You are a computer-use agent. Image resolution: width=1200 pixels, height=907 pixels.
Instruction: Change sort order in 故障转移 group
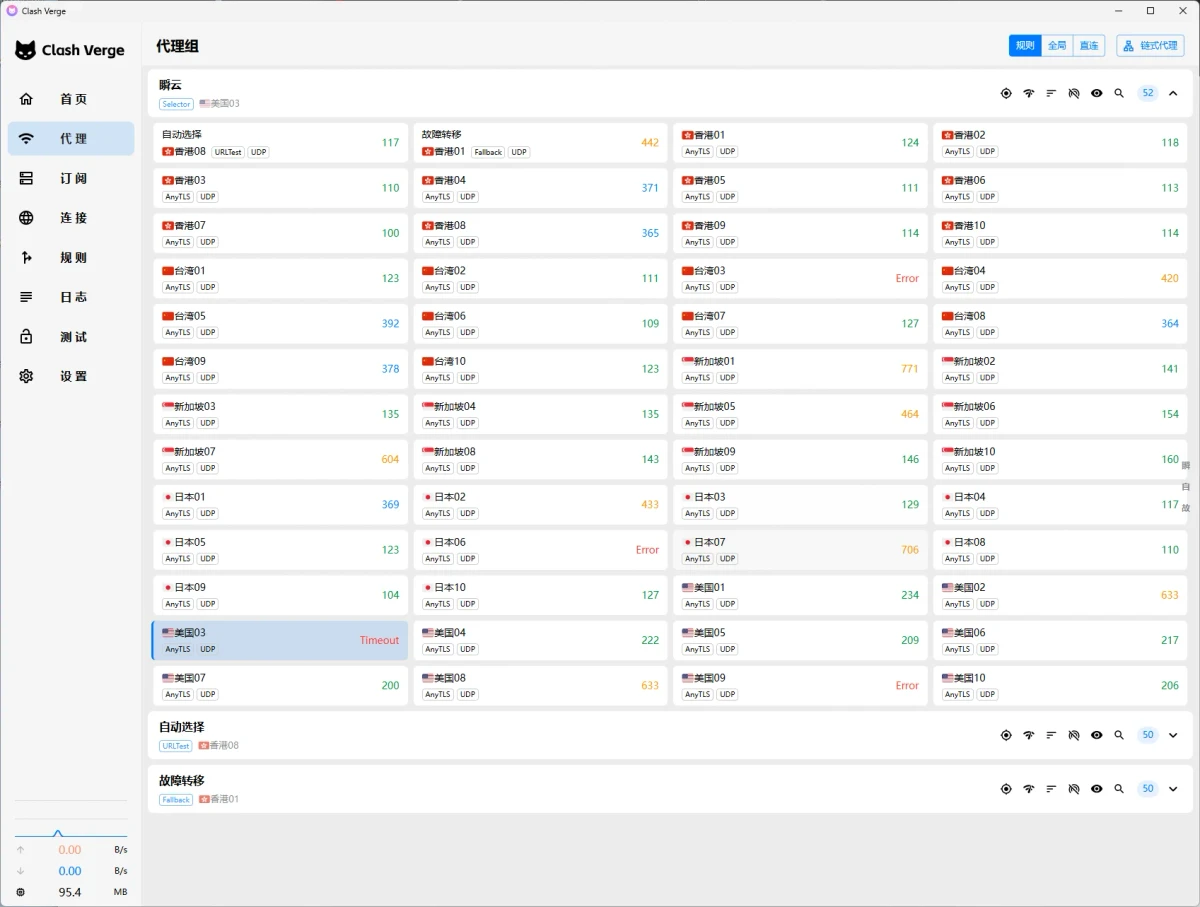[x=1051, y=789]
